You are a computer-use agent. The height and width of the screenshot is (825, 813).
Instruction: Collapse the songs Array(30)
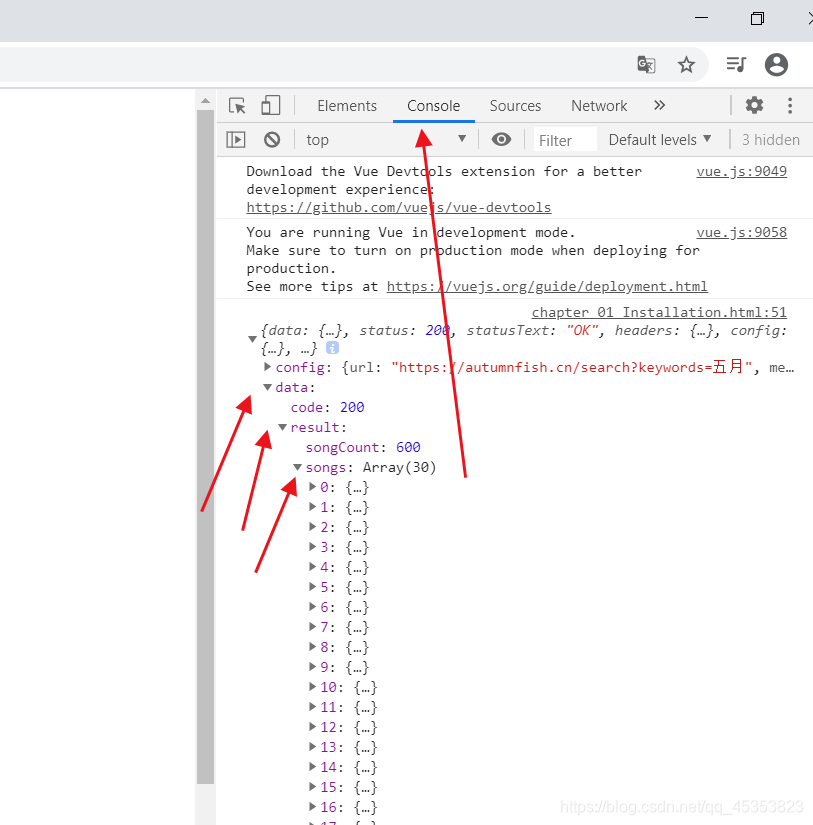click(x=297, y=467)
